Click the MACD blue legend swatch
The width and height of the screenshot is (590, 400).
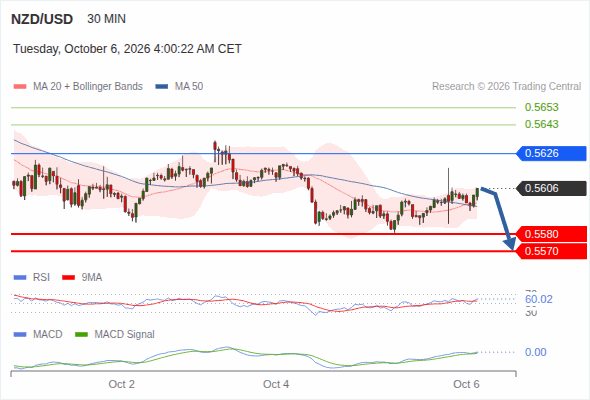click(x=20, y=335)
